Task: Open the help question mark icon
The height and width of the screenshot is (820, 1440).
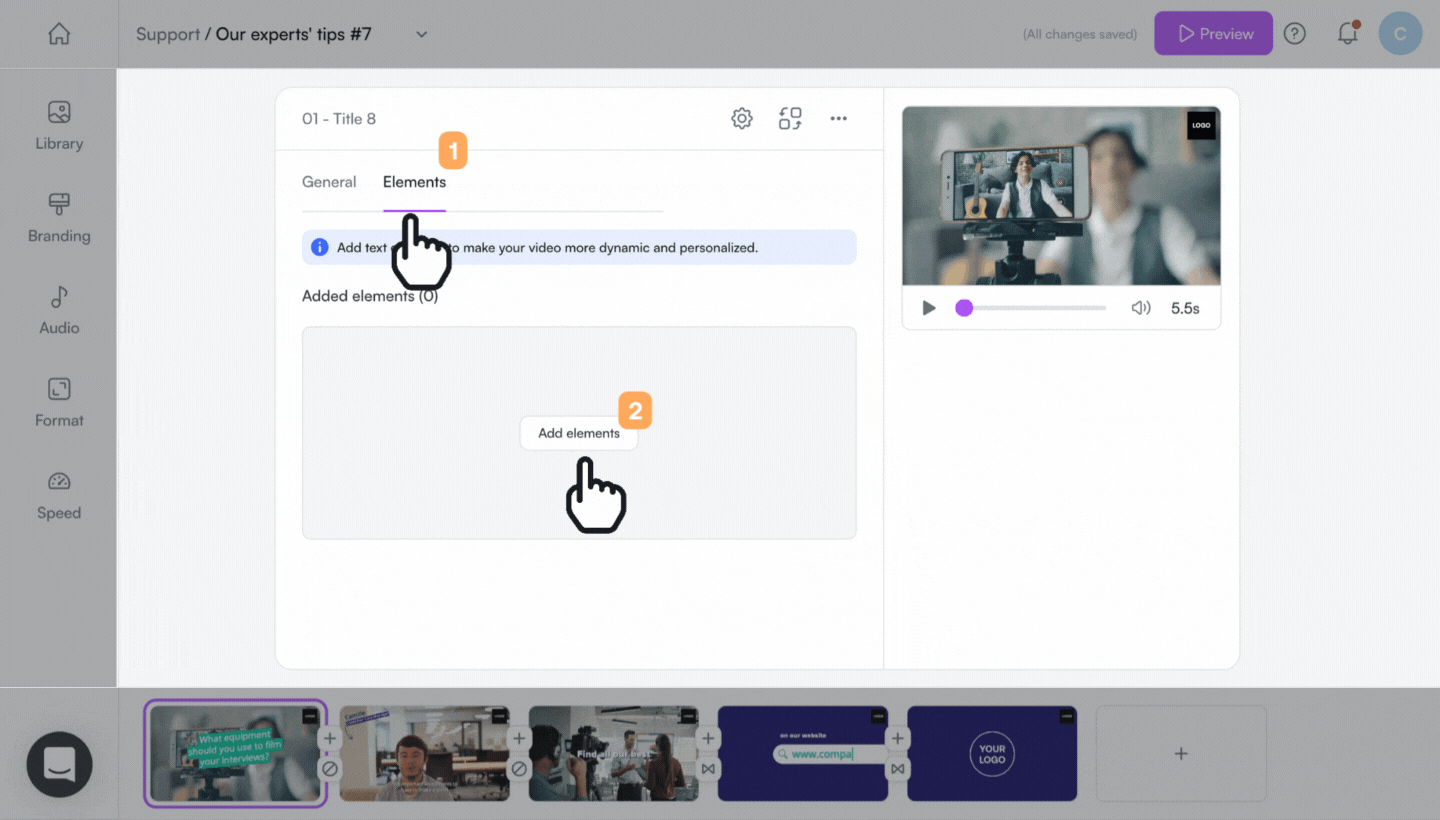Action: point(1295,34)
